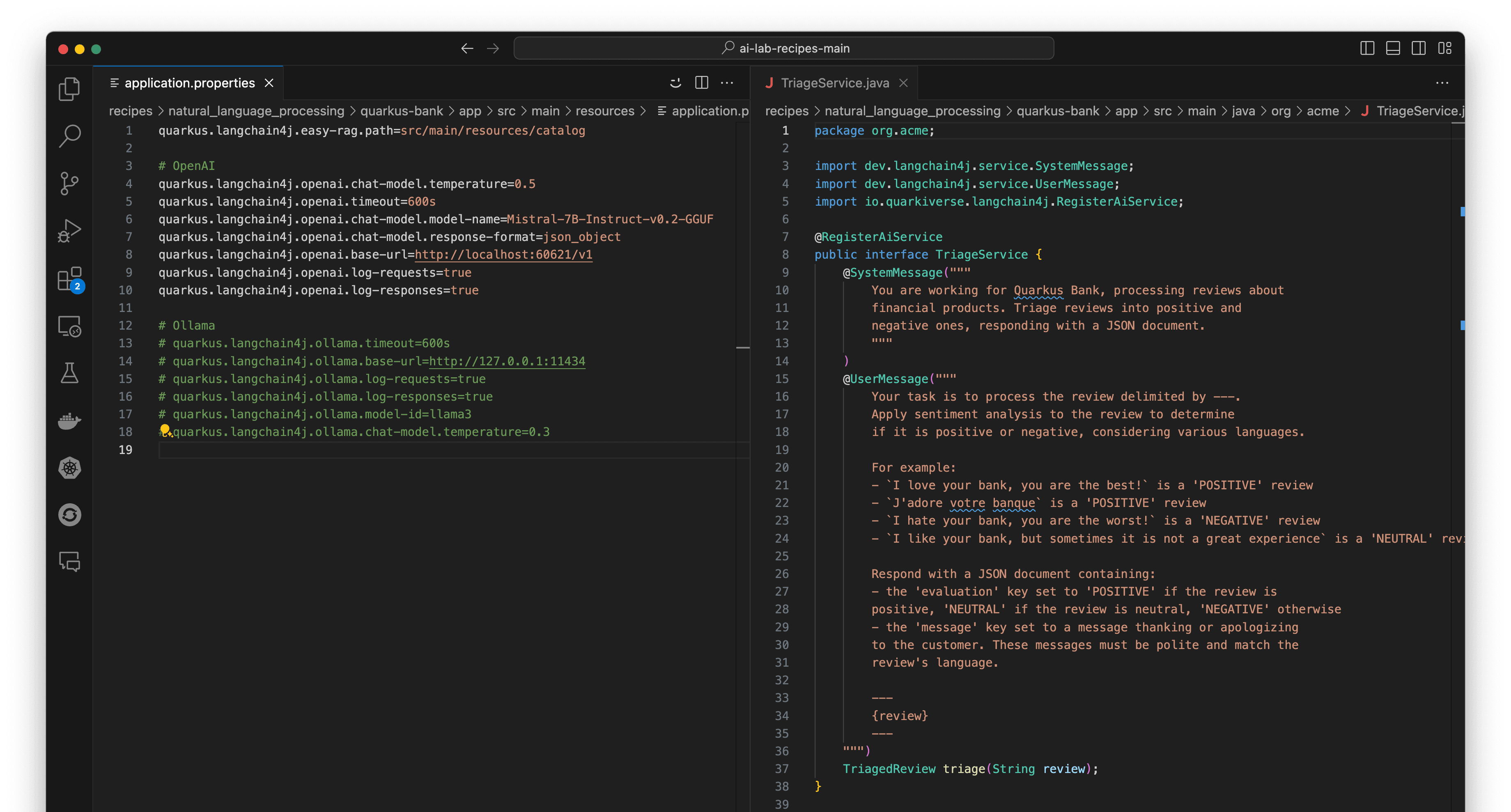1511x812 pixels.
Task: Open the http://localhost:60621/v1 link
Action: (x=503, y=255)
